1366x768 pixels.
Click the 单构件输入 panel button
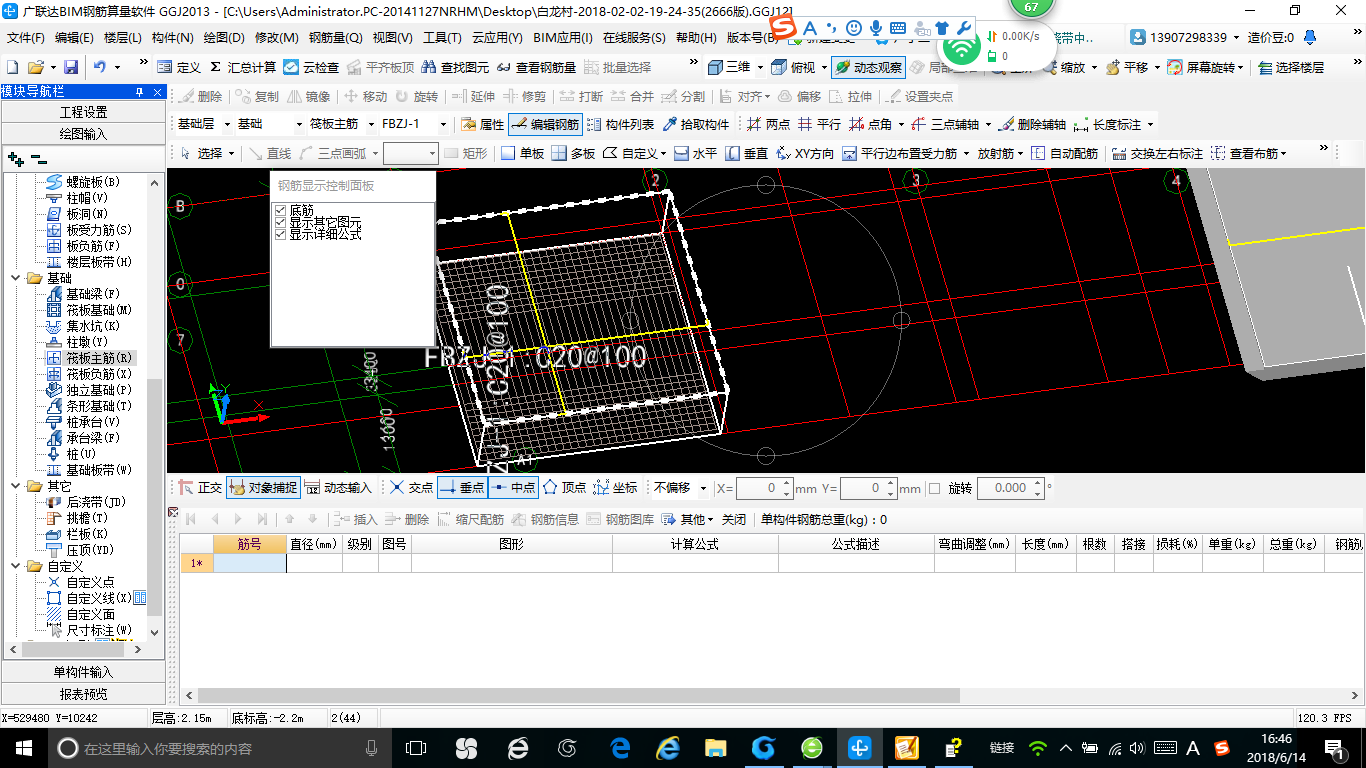coord(83,672)
